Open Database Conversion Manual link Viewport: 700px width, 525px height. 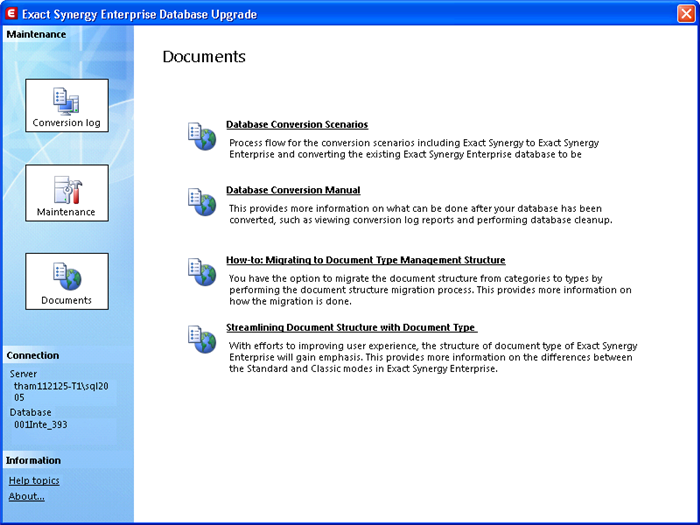pos(293,190)
